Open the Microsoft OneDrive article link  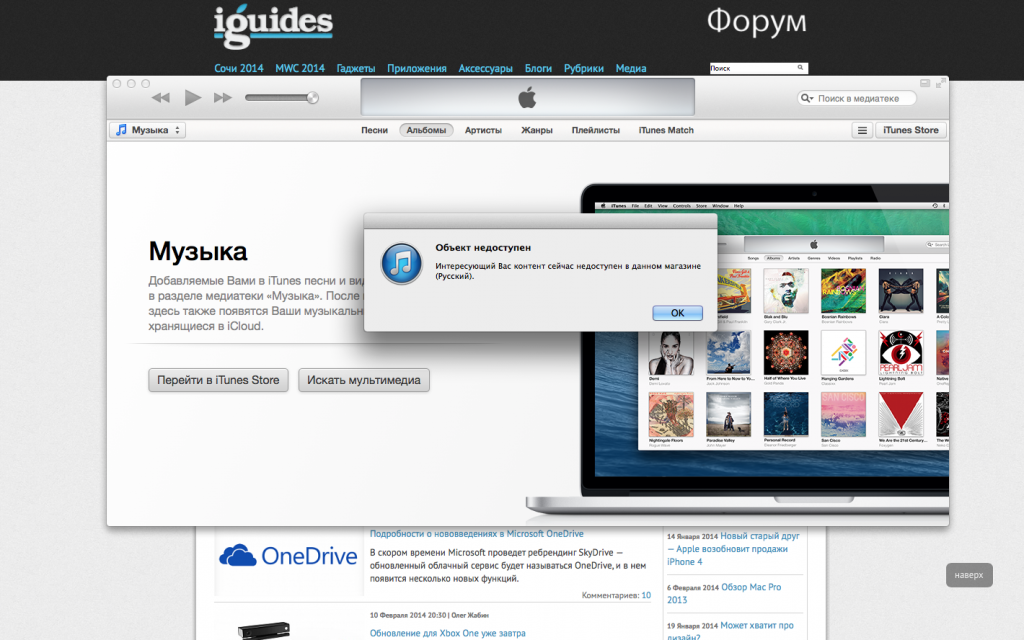[x=477, y=534]
